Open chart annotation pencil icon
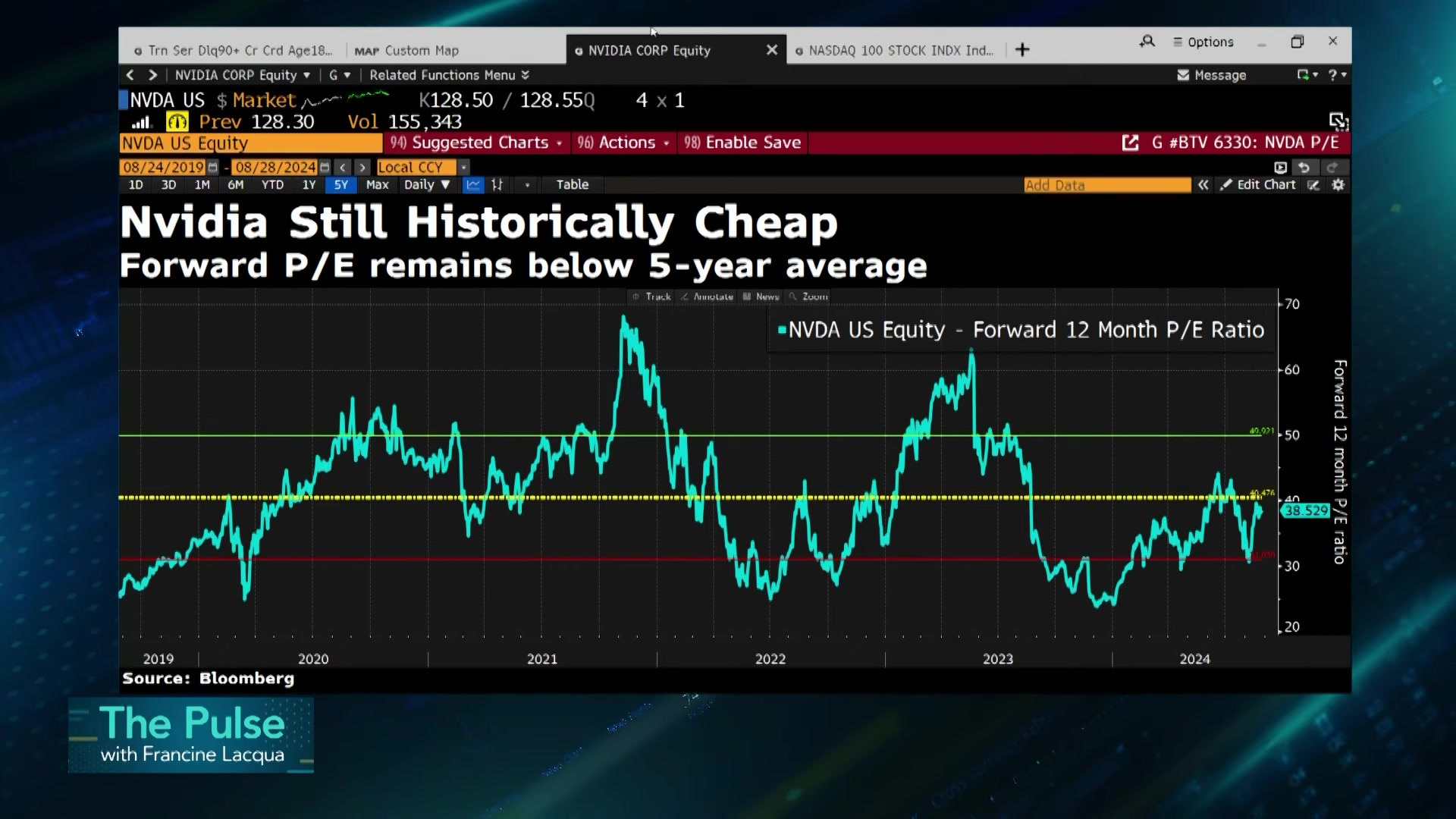The height and width of the screenshot is (819, 1456). 1313,185
